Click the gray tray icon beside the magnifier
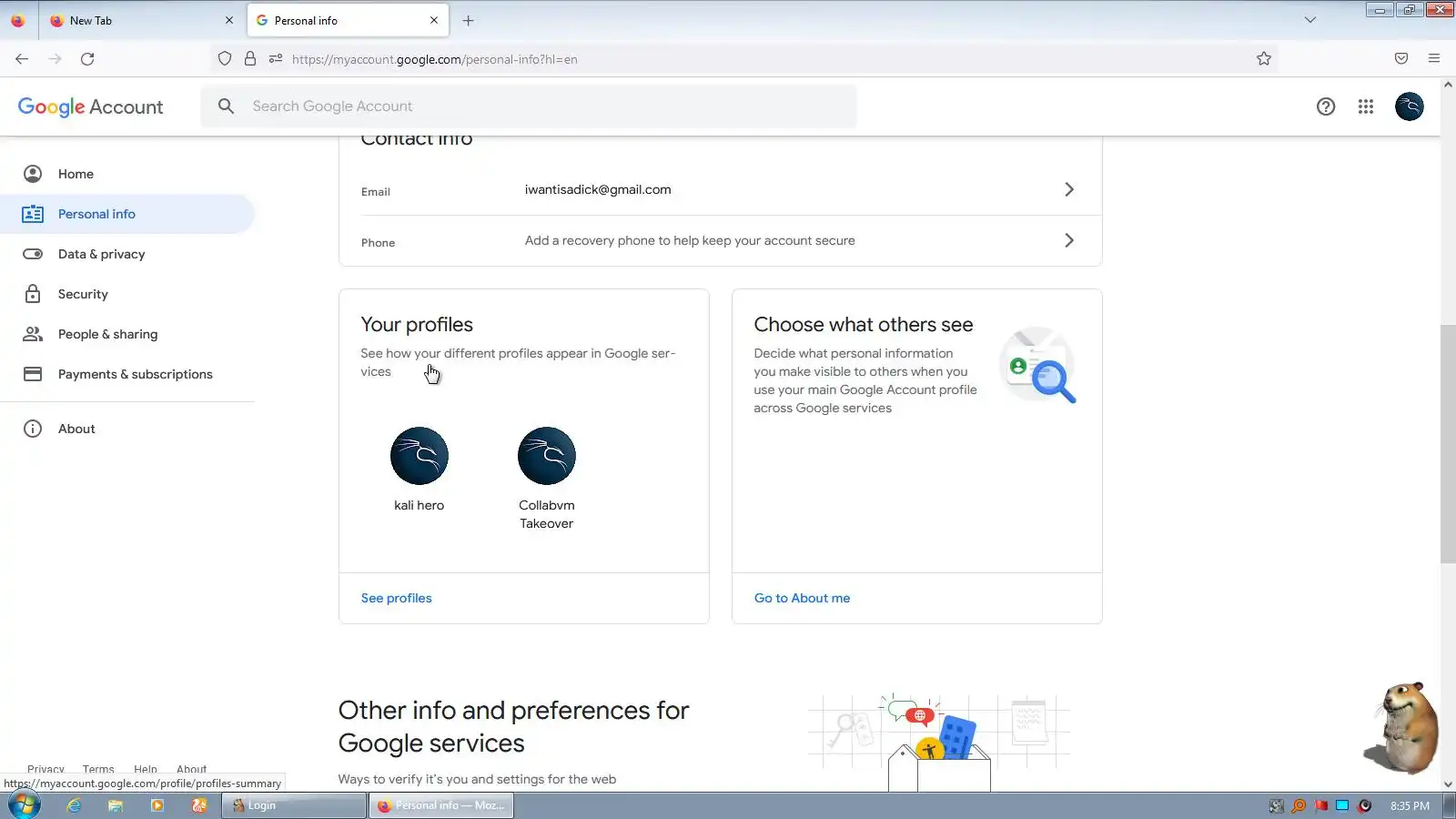The height and width of the screenshot is (819, 1456). (x=1277, y=805)
